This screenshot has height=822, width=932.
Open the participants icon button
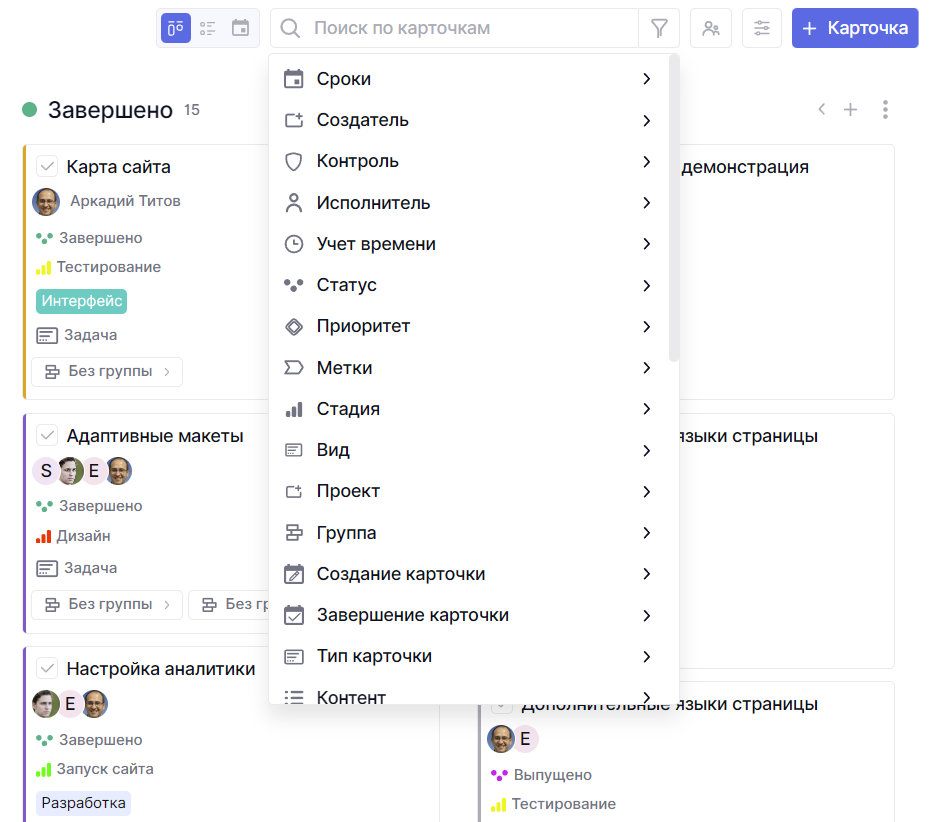coord(711,28)
